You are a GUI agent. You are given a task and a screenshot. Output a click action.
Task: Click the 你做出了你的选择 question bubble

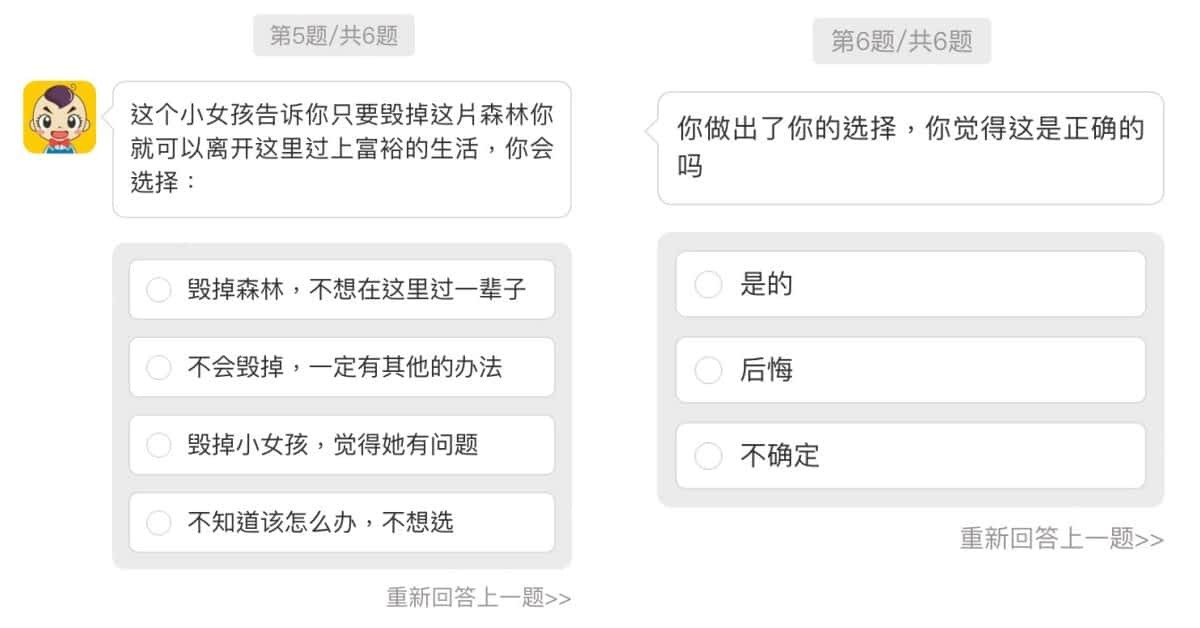(910, 148)
